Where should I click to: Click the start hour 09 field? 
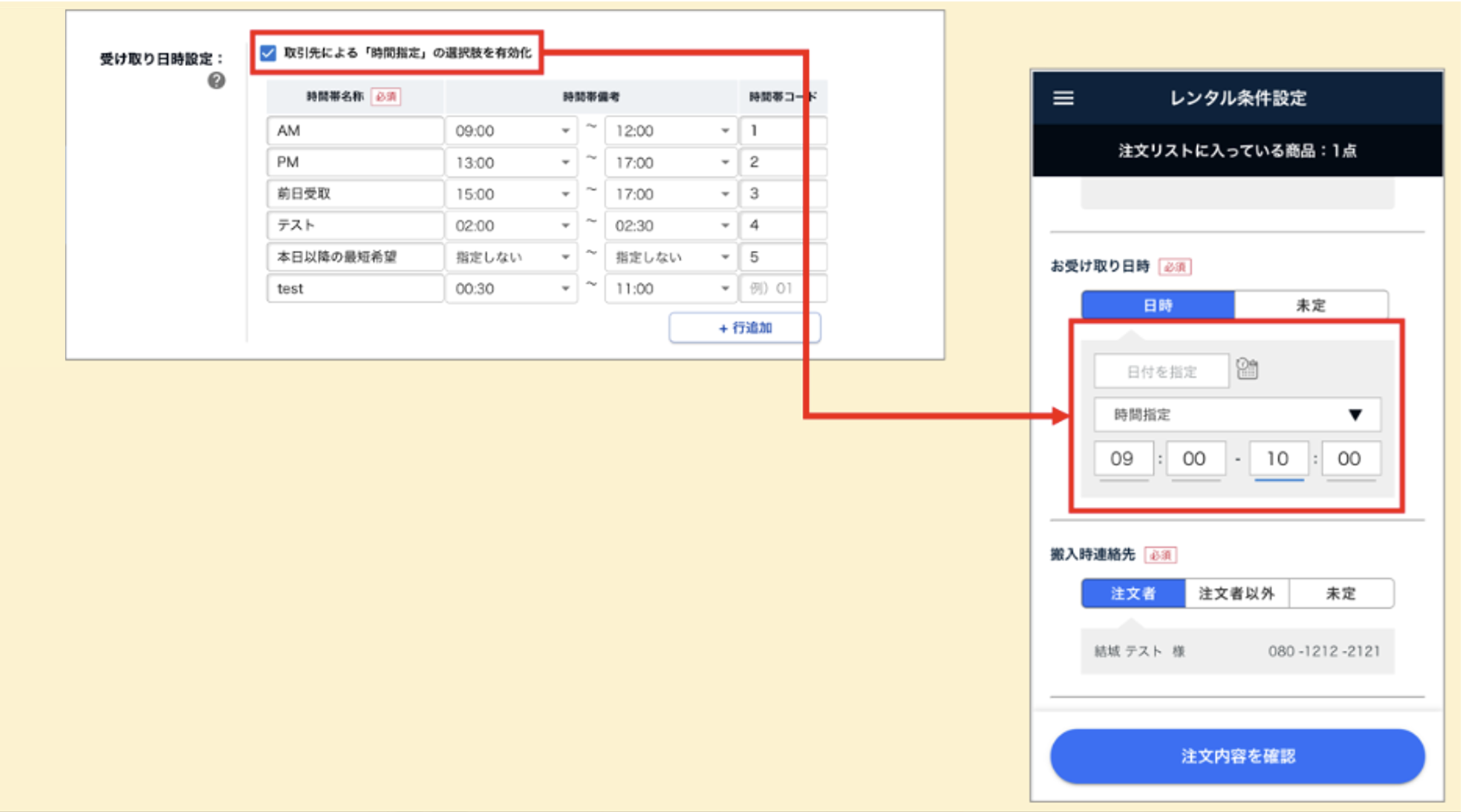[x=1122, y=459]
